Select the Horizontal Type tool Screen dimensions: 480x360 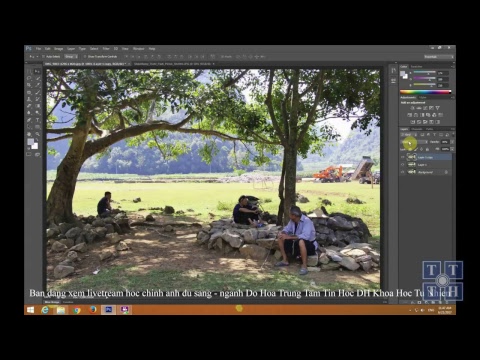point(37,120)
